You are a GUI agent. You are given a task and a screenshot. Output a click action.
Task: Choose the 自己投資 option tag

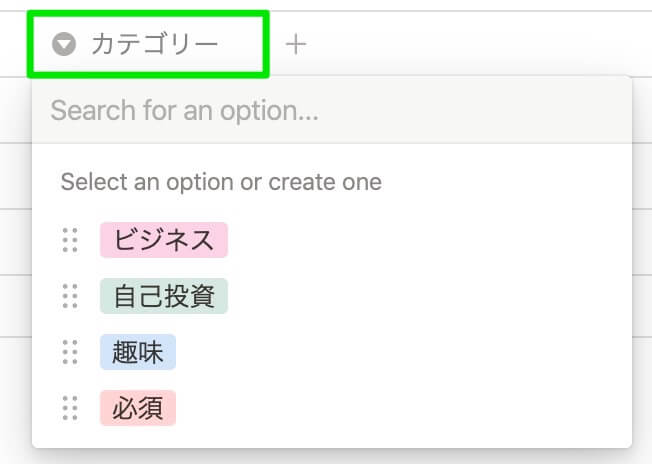pyautogui.click(x=164, y=296)
